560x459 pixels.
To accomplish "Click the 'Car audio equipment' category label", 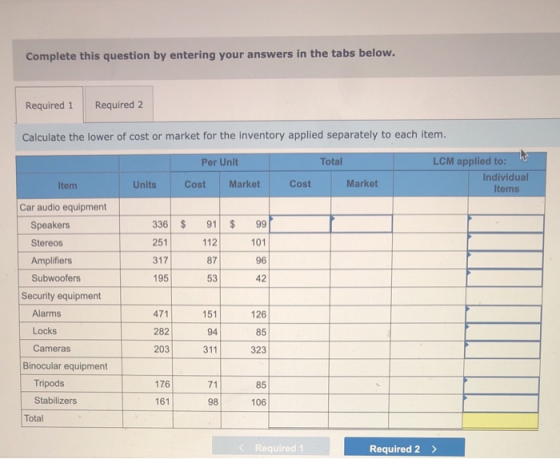I will click(63, 207).
